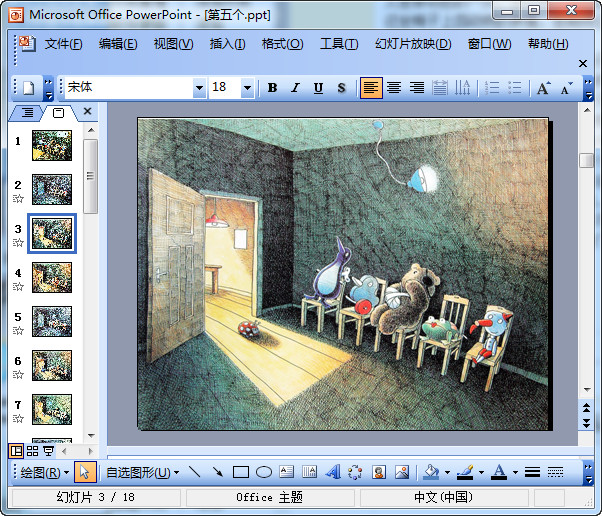602x516 pixels.
Task: Toggle numbered list formatting
Action: (x=492, y=88)
